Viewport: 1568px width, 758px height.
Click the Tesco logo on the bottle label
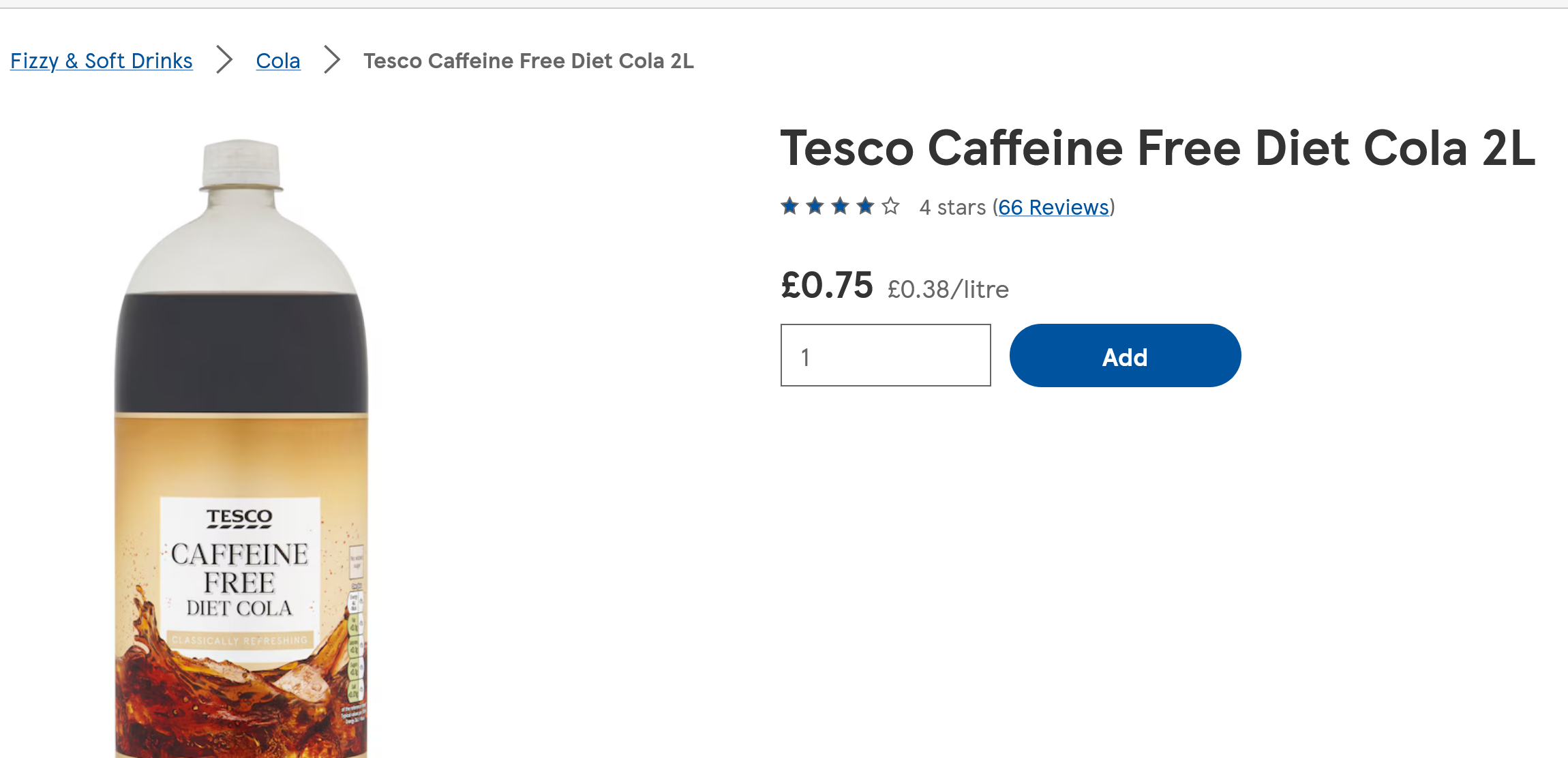pyautogui.click(x=239, y=518)
